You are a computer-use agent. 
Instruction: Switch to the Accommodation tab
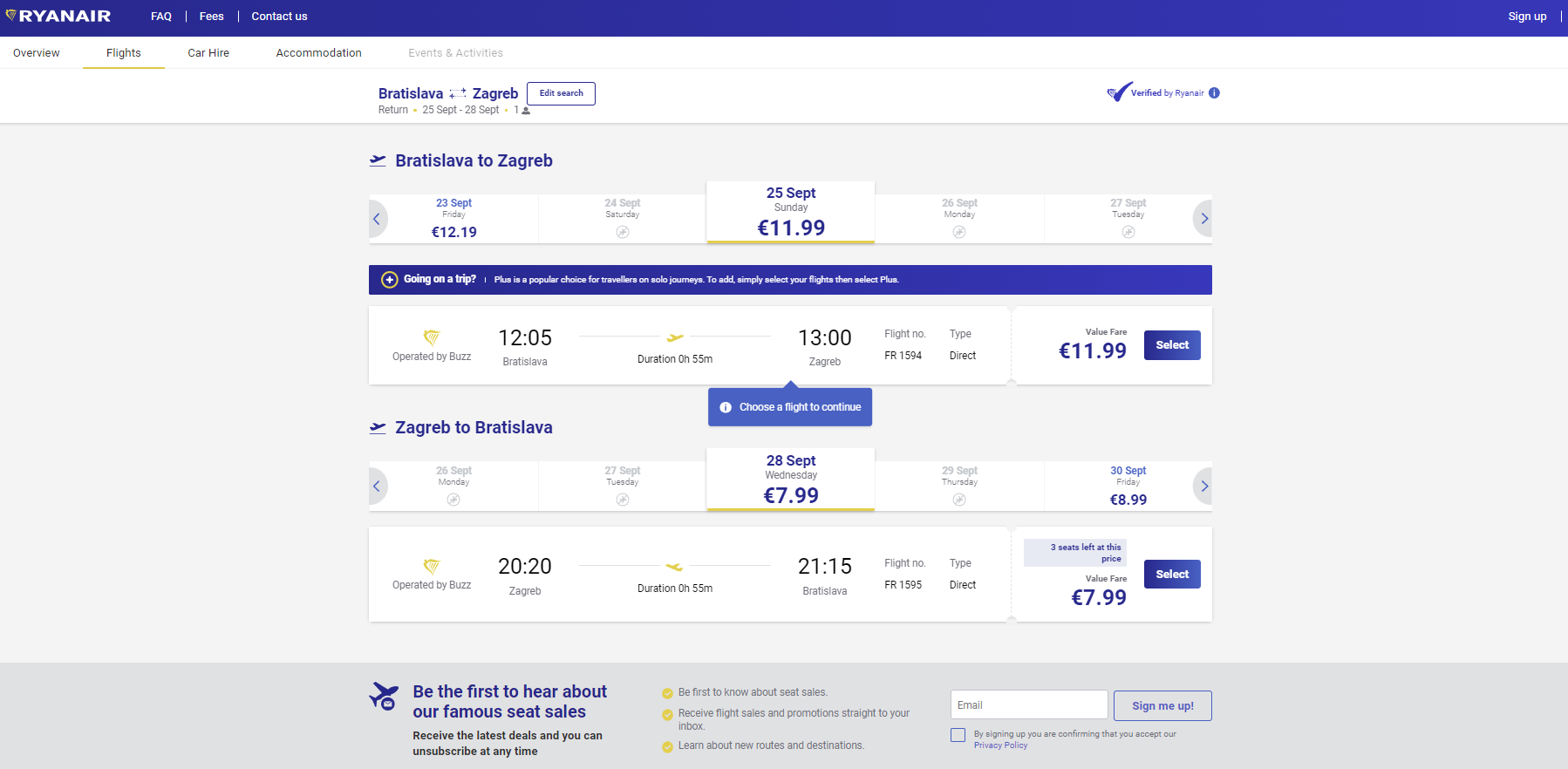coord(318,53)
